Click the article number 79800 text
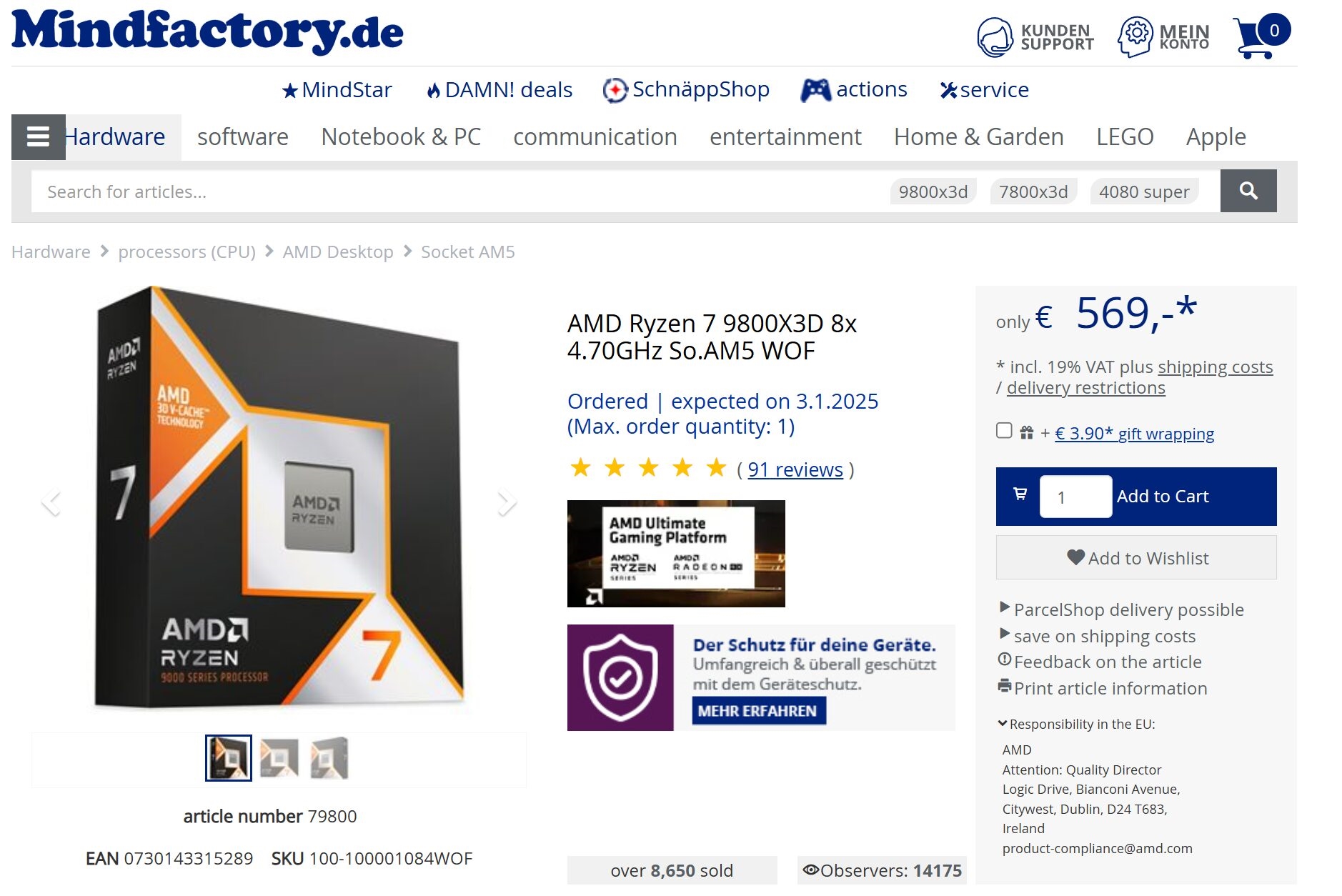Image resolution: width=1342 pixels, height=896 pixels. [x=270, y=816]
